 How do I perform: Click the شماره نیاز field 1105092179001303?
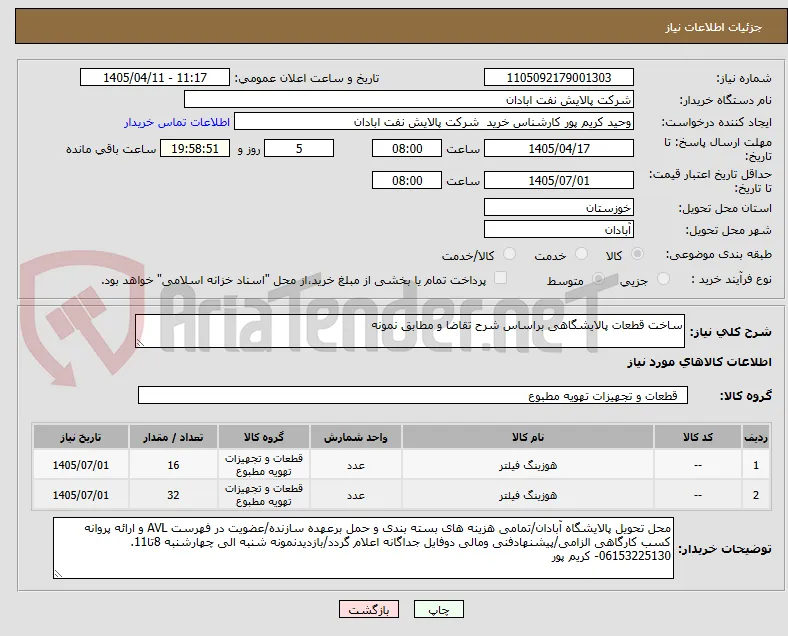point(558,77)
